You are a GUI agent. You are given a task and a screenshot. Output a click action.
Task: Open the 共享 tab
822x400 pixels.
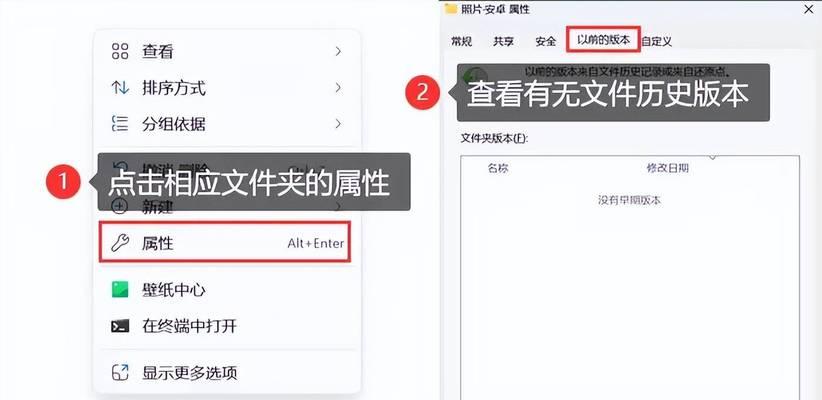click(x=504, y=41)
